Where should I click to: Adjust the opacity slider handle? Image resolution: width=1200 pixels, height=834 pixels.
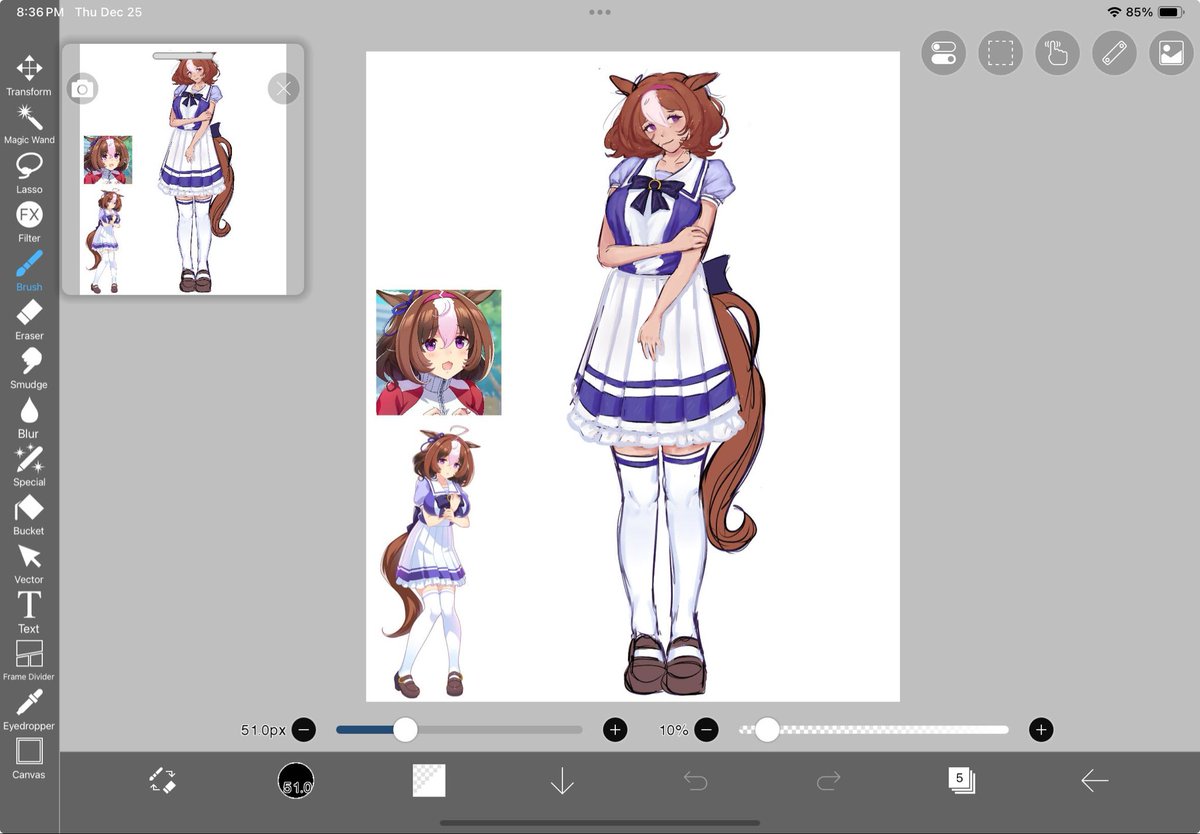coord(767,730)
